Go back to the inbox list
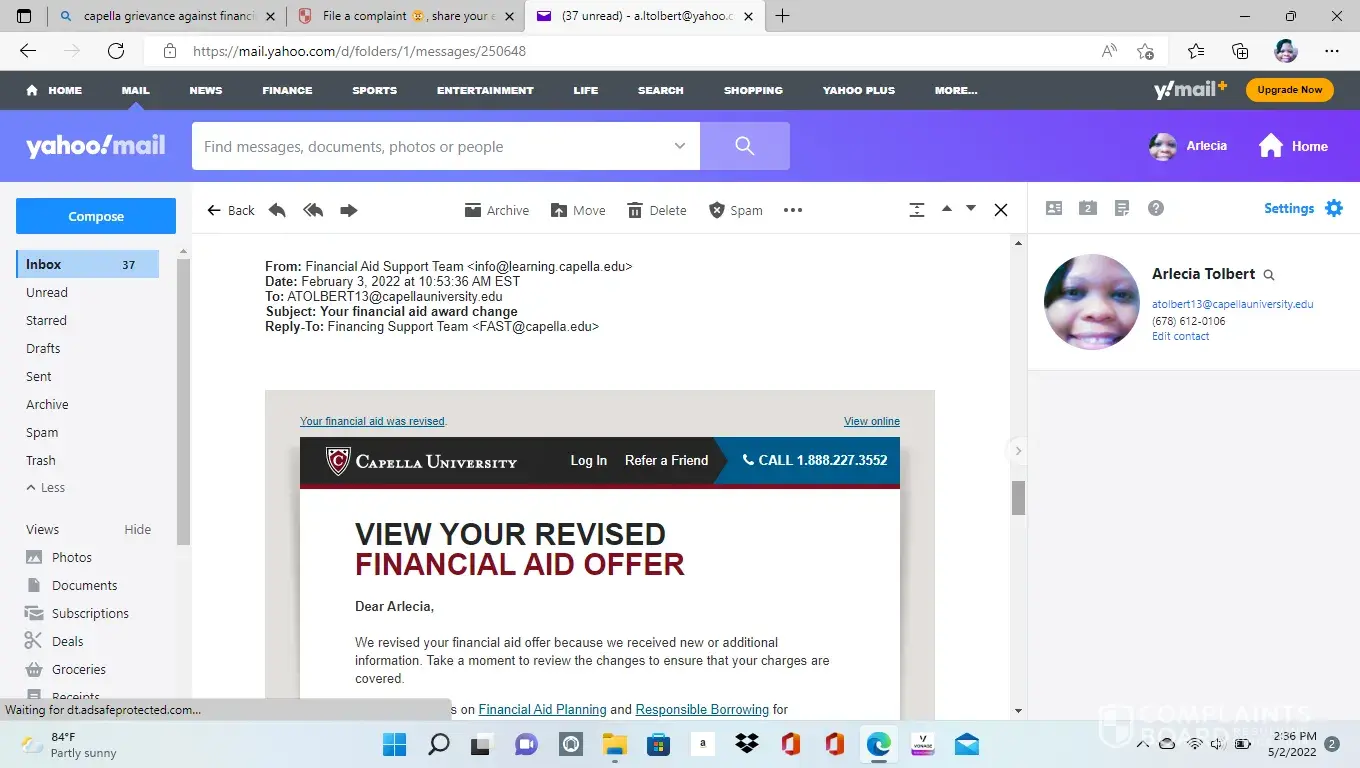 [x=231, y=210]
